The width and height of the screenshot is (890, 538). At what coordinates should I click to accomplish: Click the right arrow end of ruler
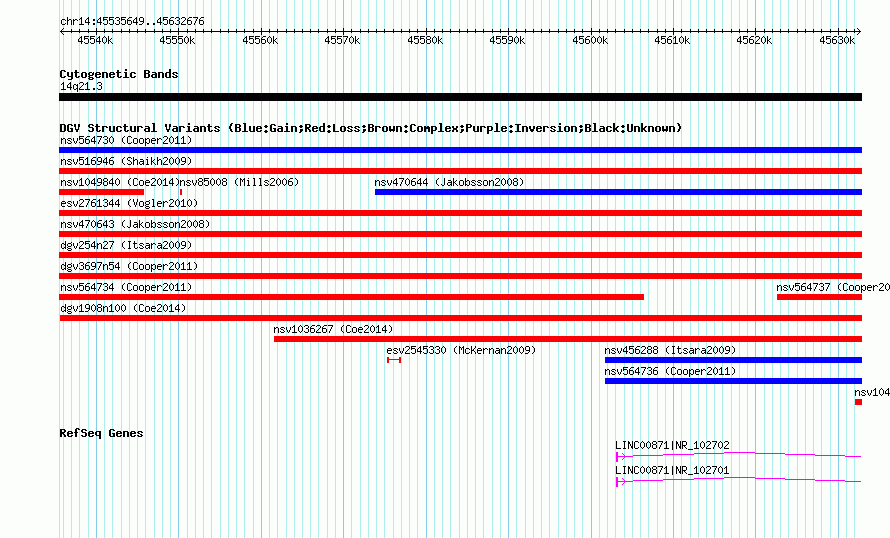[859, 32]
